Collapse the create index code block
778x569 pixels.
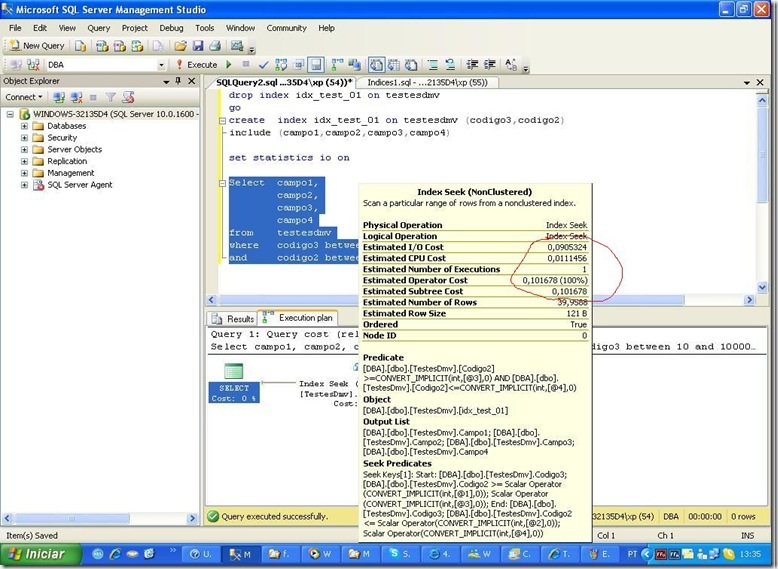pos(220,120)
